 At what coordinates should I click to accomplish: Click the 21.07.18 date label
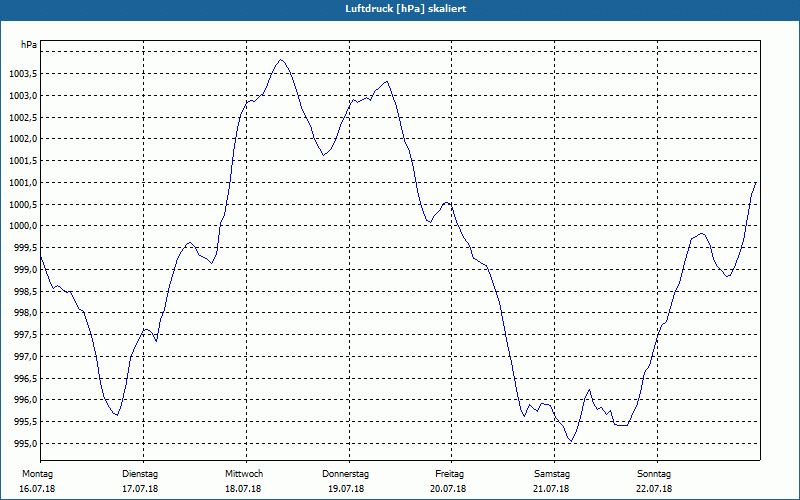(x=551, y=489)
